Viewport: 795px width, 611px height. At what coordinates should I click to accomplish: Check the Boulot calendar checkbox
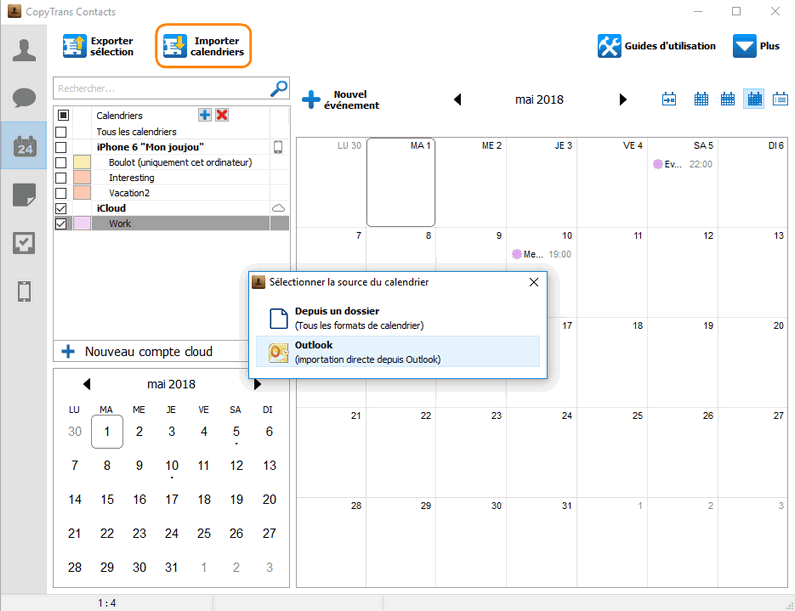click(61, 162)
